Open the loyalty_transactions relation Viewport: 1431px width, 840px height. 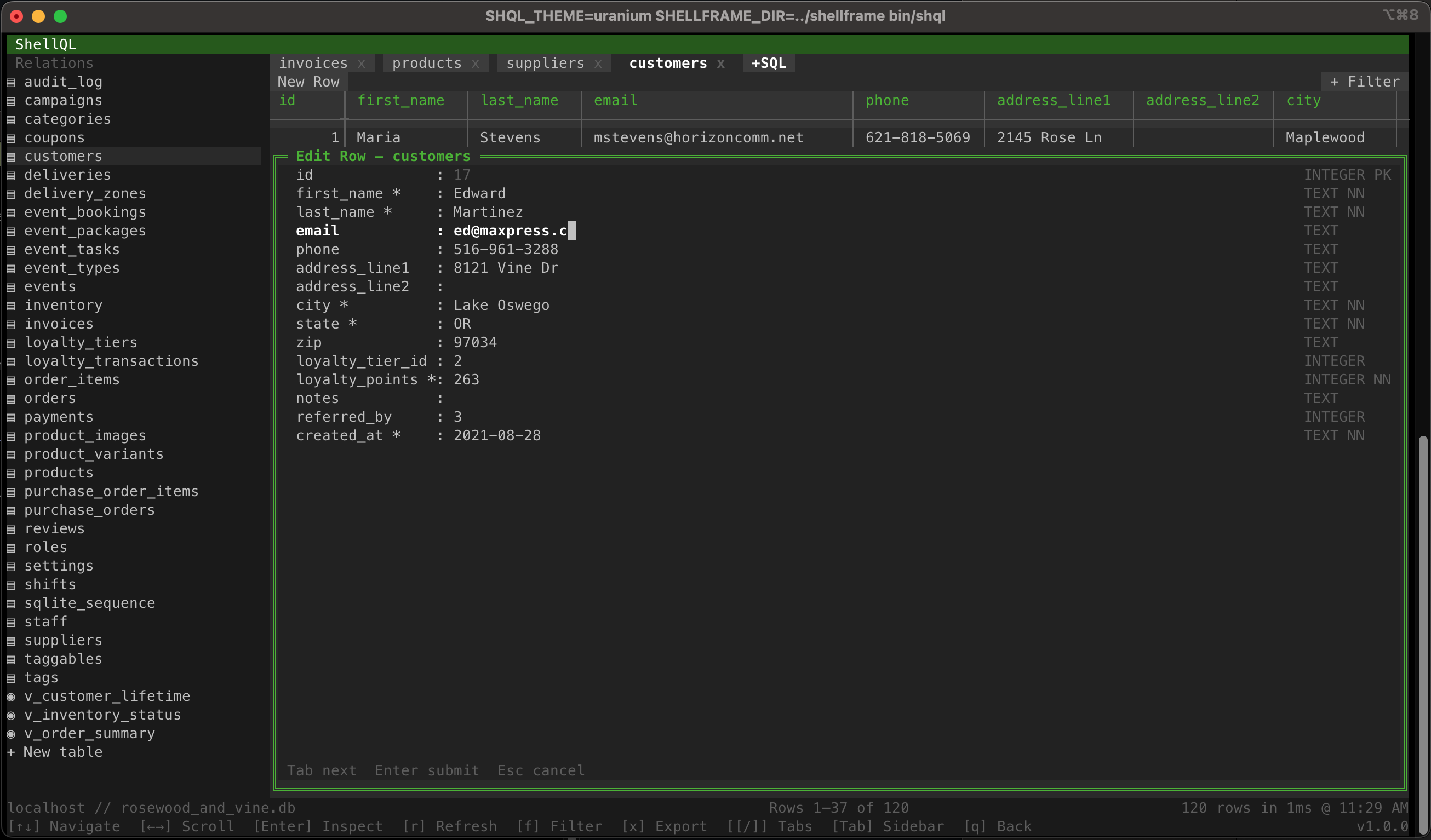111,361
